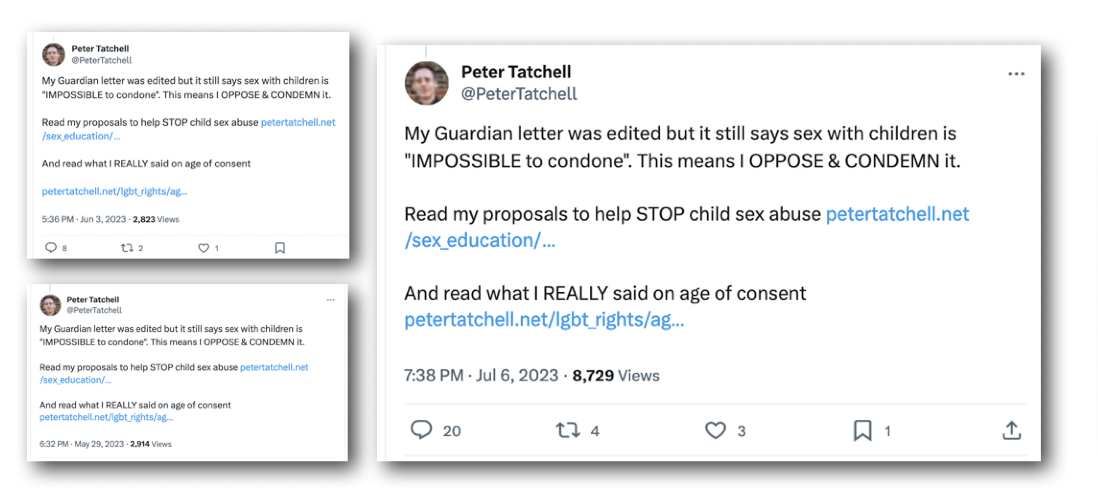This screenshot has height=504, width=1098.
Task: Open more options on May 29 tweet
Action: pos(331,300)
